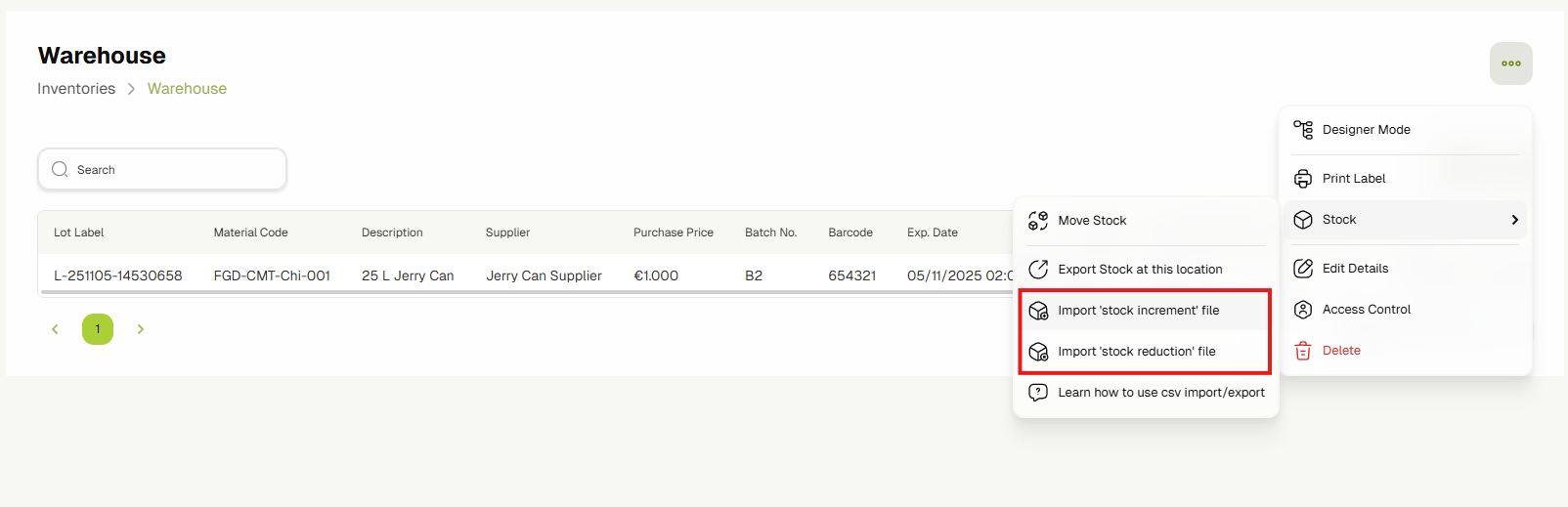Click the Stock box icon
The height and width of the screenshot is (507, 1568).
pyautogui.click(x=1303, y=220)
